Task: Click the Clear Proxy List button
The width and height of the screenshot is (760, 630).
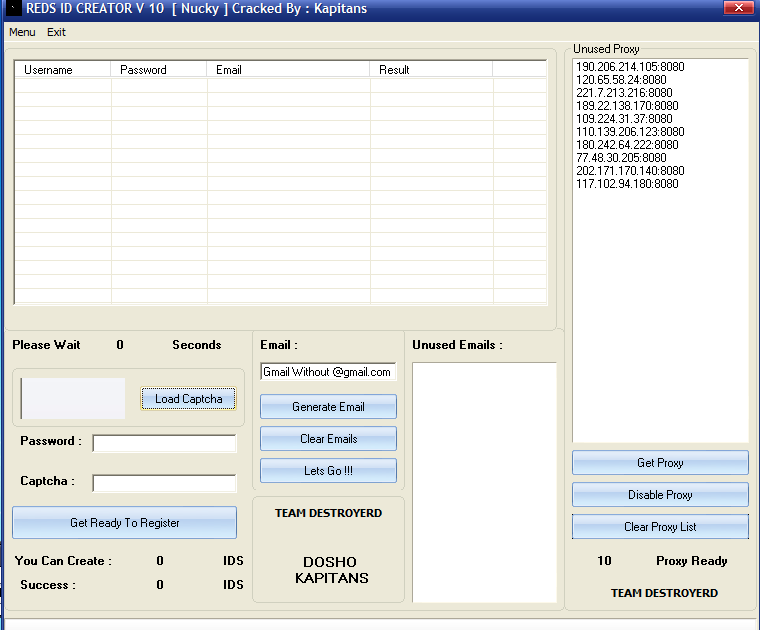Action: point(660,527)
